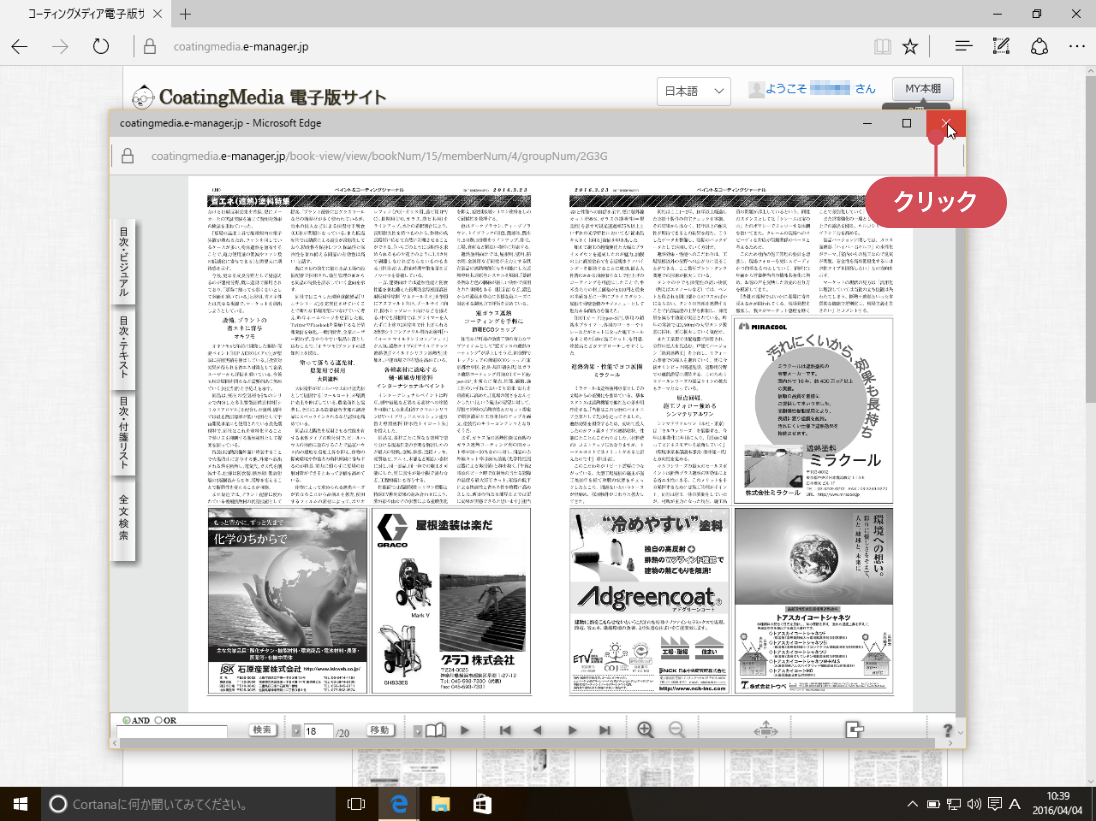Click the help question mark icon
1096x821 pixels.
pyautogui.click(x=948, y=730)
